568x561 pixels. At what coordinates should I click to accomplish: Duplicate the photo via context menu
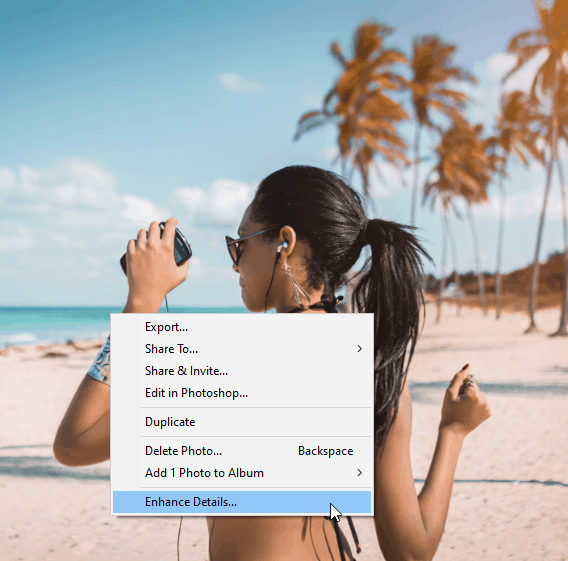point(242,422)
